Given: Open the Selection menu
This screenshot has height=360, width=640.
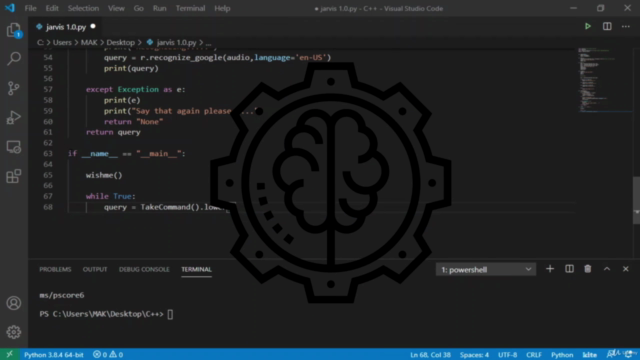Looking at the screenshot, I should [83, 8].
